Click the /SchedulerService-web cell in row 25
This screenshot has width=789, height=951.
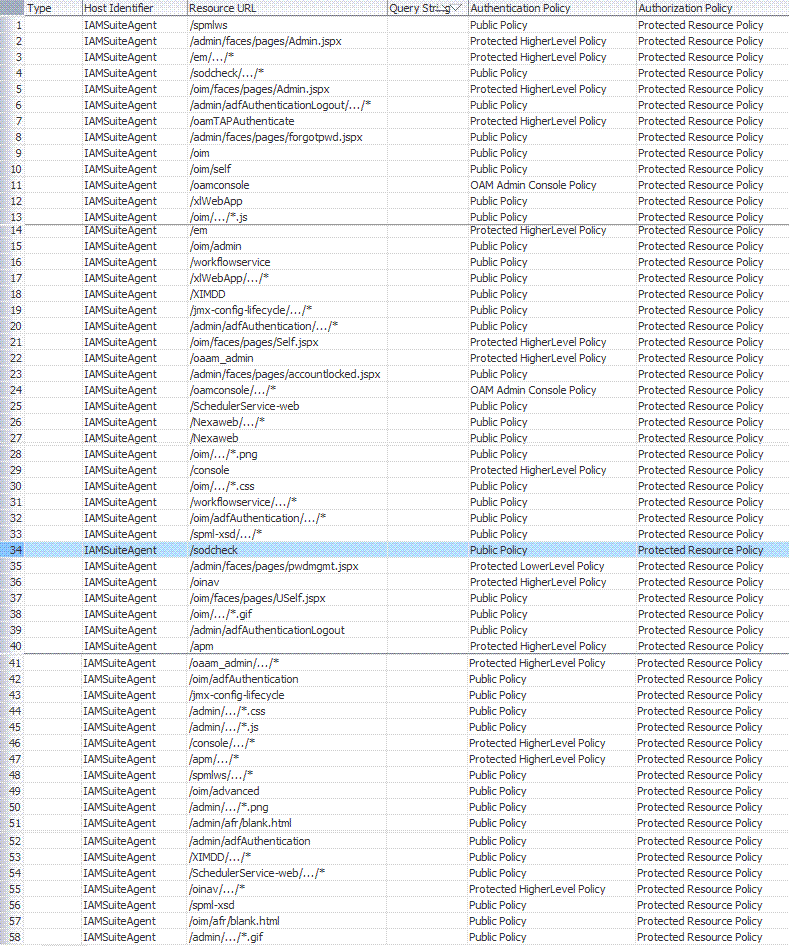pos(287,406)
